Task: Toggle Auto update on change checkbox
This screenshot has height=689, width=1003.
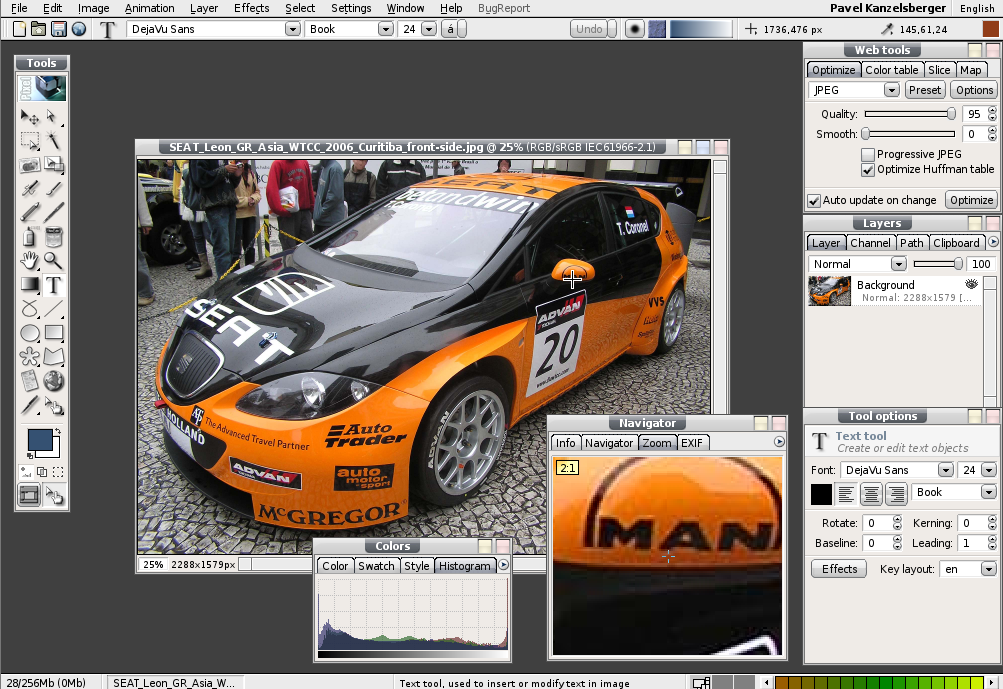Action: click(x=814, y=201)
